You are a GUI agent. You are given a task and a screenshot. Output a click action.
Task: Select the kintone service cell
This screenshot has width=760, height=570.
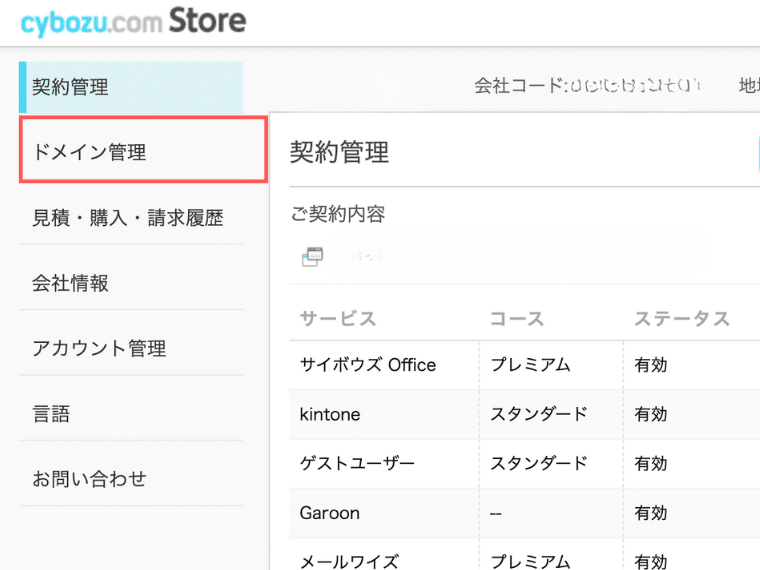[x=384, y=414]
